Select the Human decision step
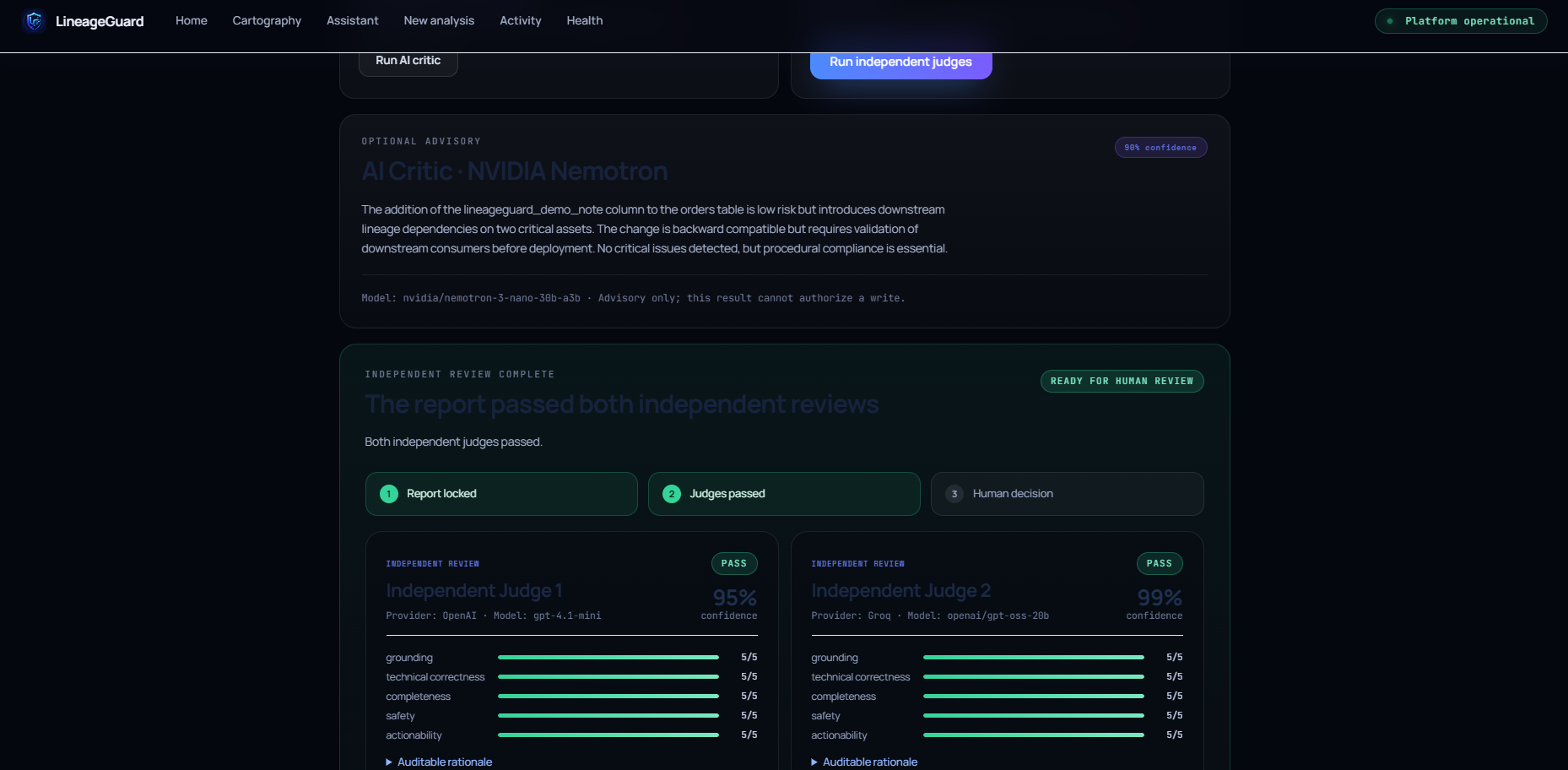Screen dimensions: 1568x770 pyautogui.click(x=1067, y=494)
